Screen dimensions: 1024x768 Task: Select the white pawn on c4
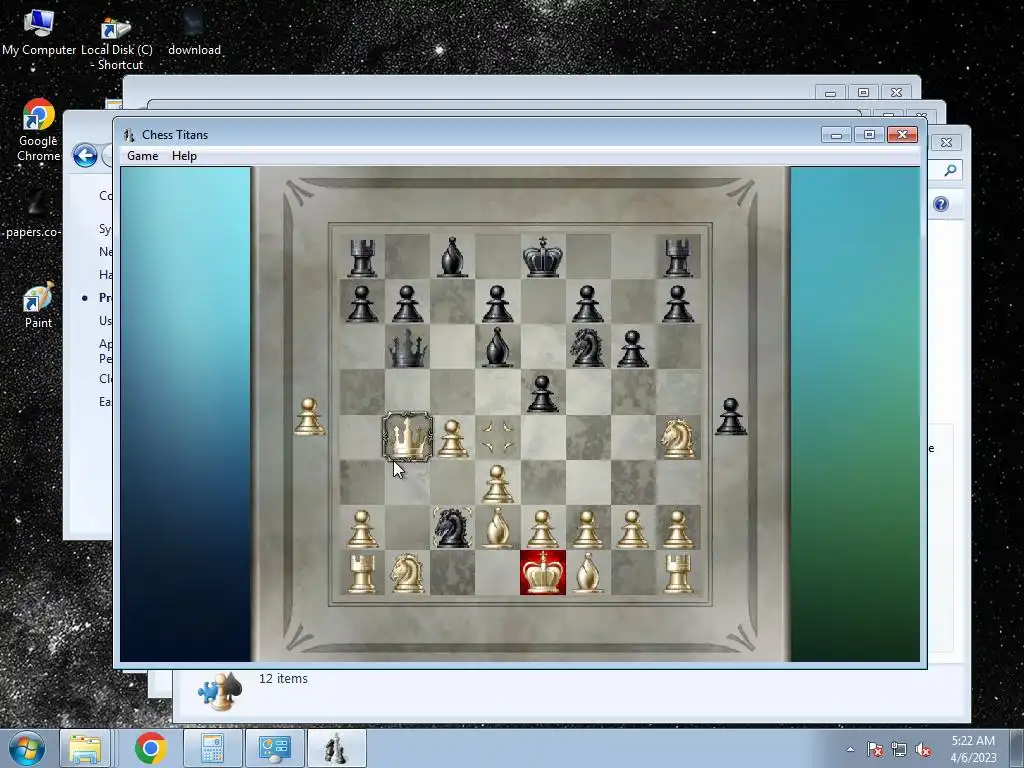pyautogui.click(x=453, y=438)
